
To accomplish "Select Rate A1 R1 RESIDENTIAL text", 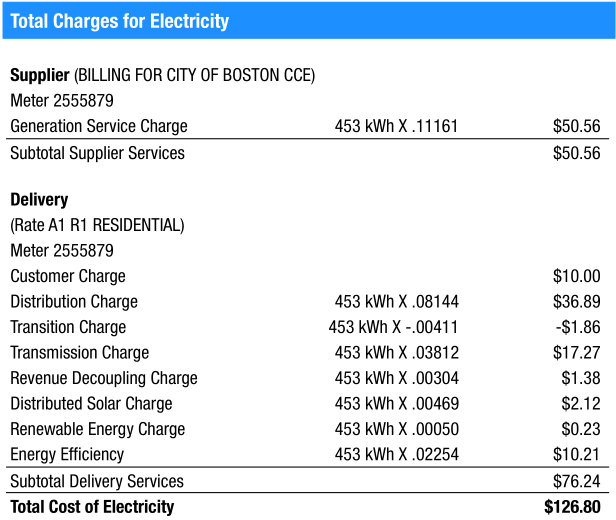I will click(x=97, y=225).
